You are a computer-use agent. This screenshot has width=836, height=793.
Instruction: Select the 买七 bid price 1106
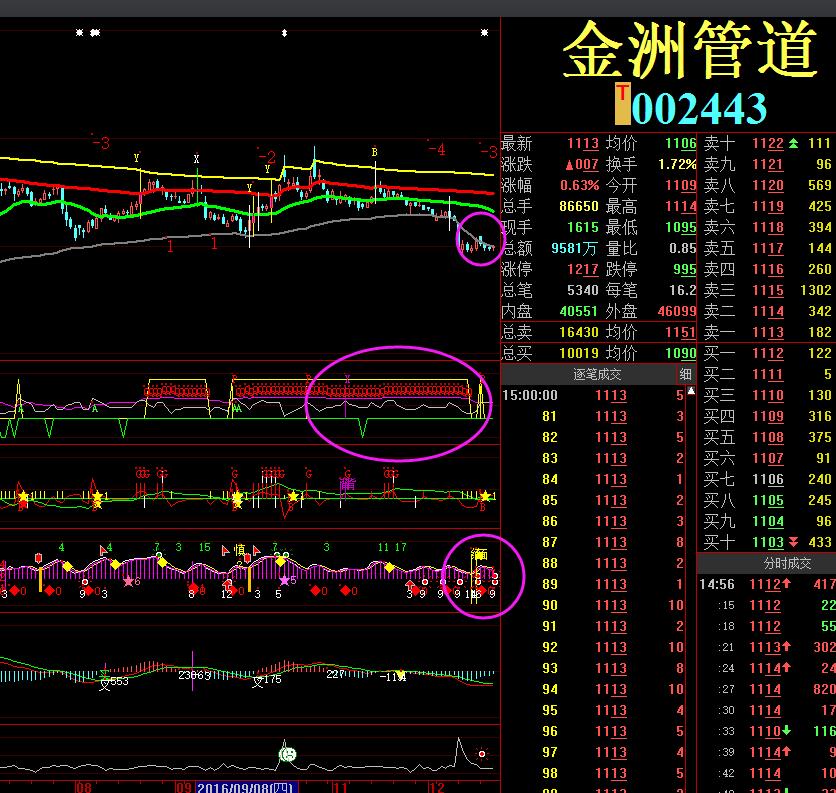point(768,479)
